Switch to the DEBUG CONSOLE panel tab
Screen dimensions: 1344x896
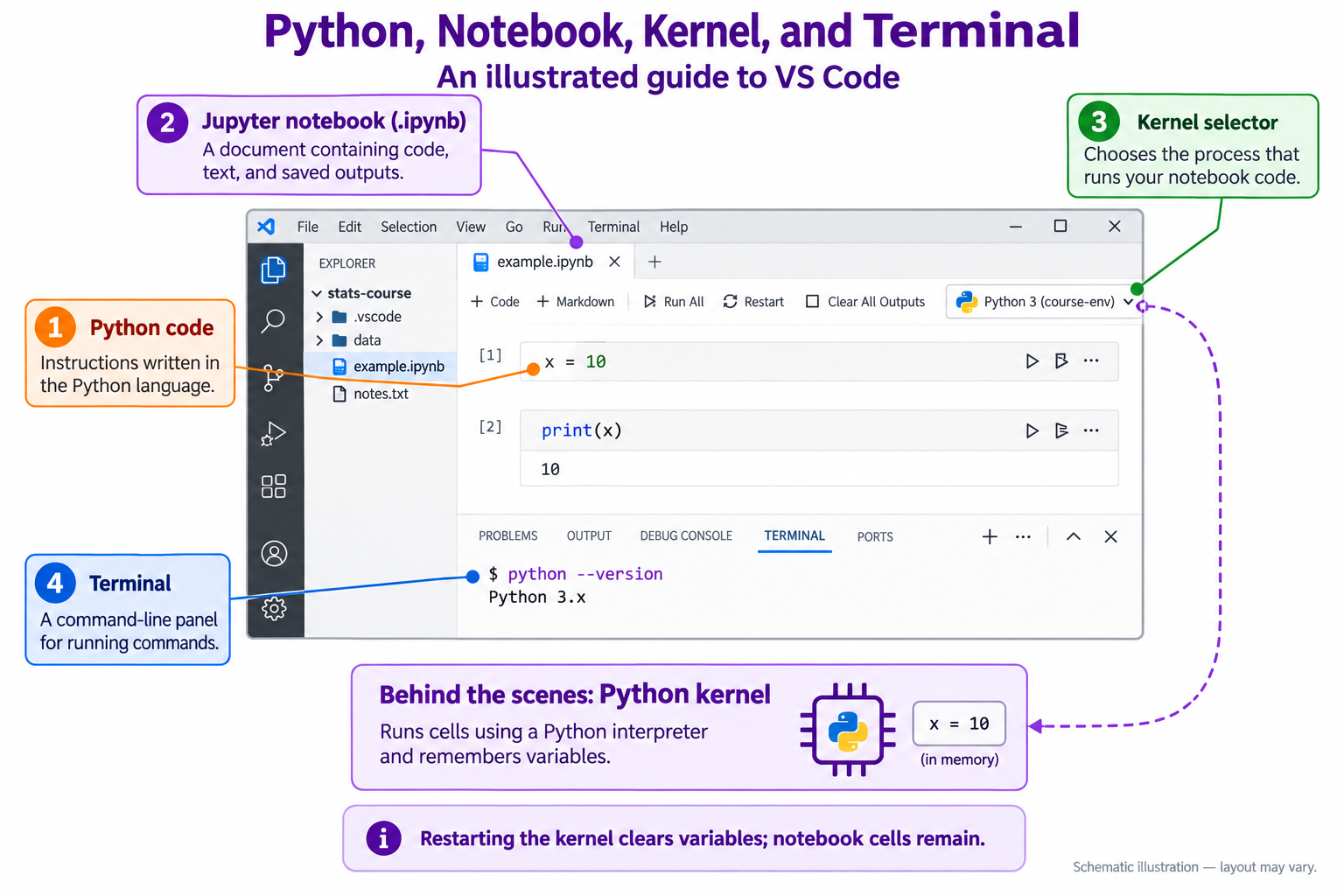(686, 536)
